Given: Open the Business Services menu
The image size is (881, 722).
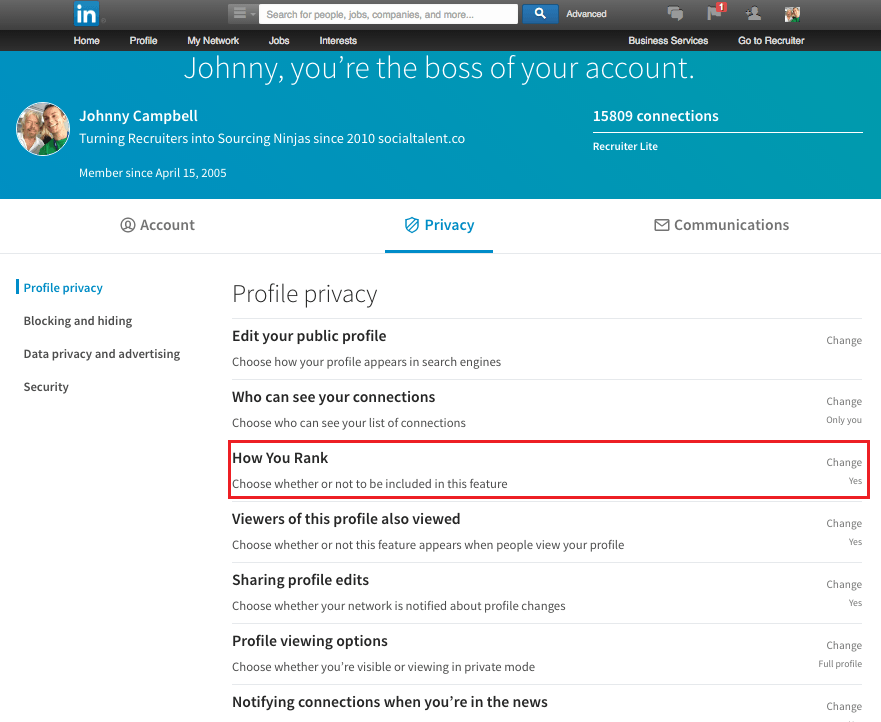Looking at the screenshot, I should tap(668, 40).
